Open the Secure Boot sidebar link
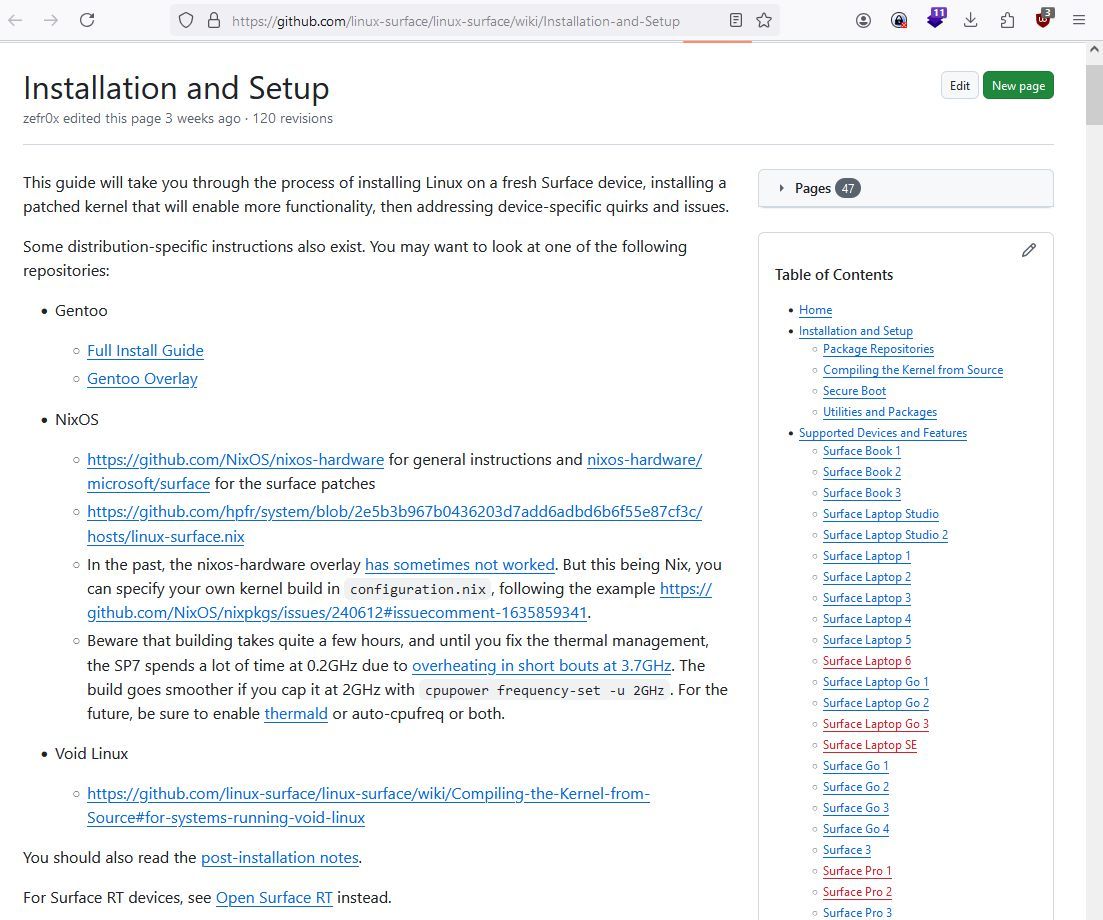The width and height of the screenshot is (1103, 920). [x=855, y=391]
